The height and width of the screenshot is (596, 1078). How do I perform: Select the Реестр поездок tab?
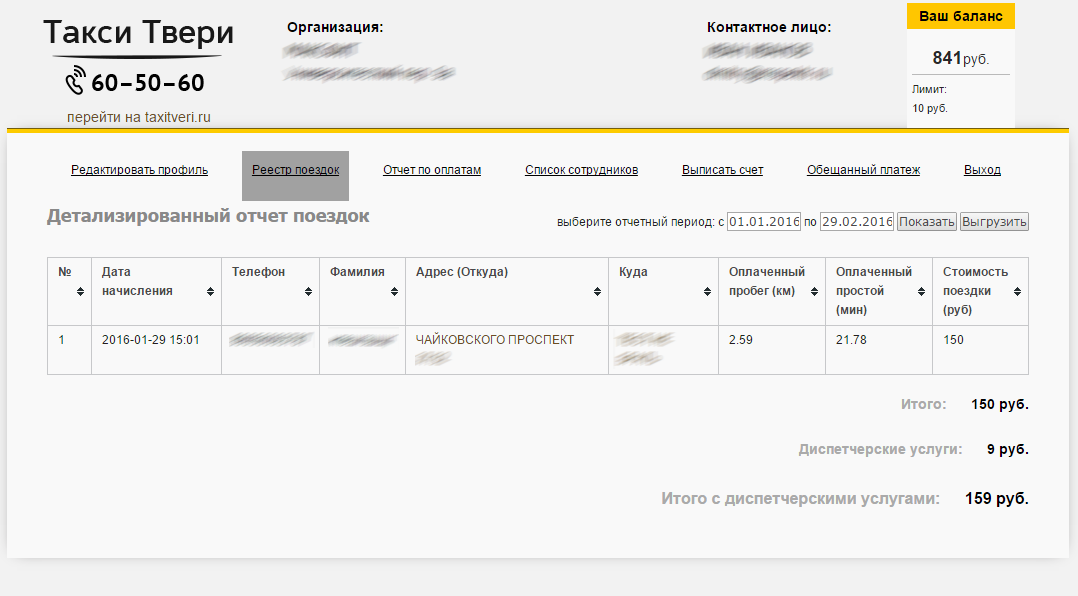click(x=295, y=170)
